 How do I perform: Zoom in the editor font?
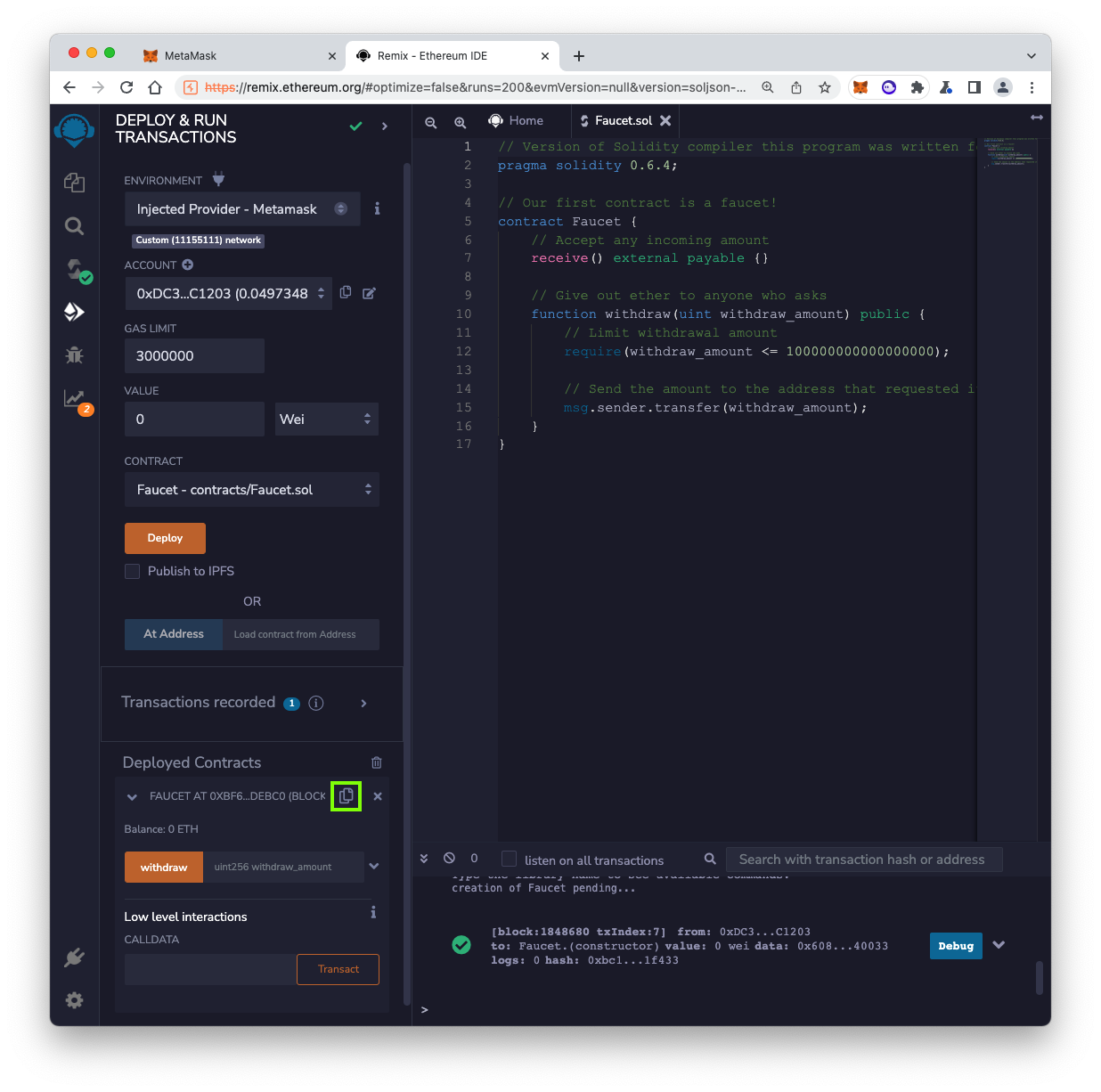point(461,122)
